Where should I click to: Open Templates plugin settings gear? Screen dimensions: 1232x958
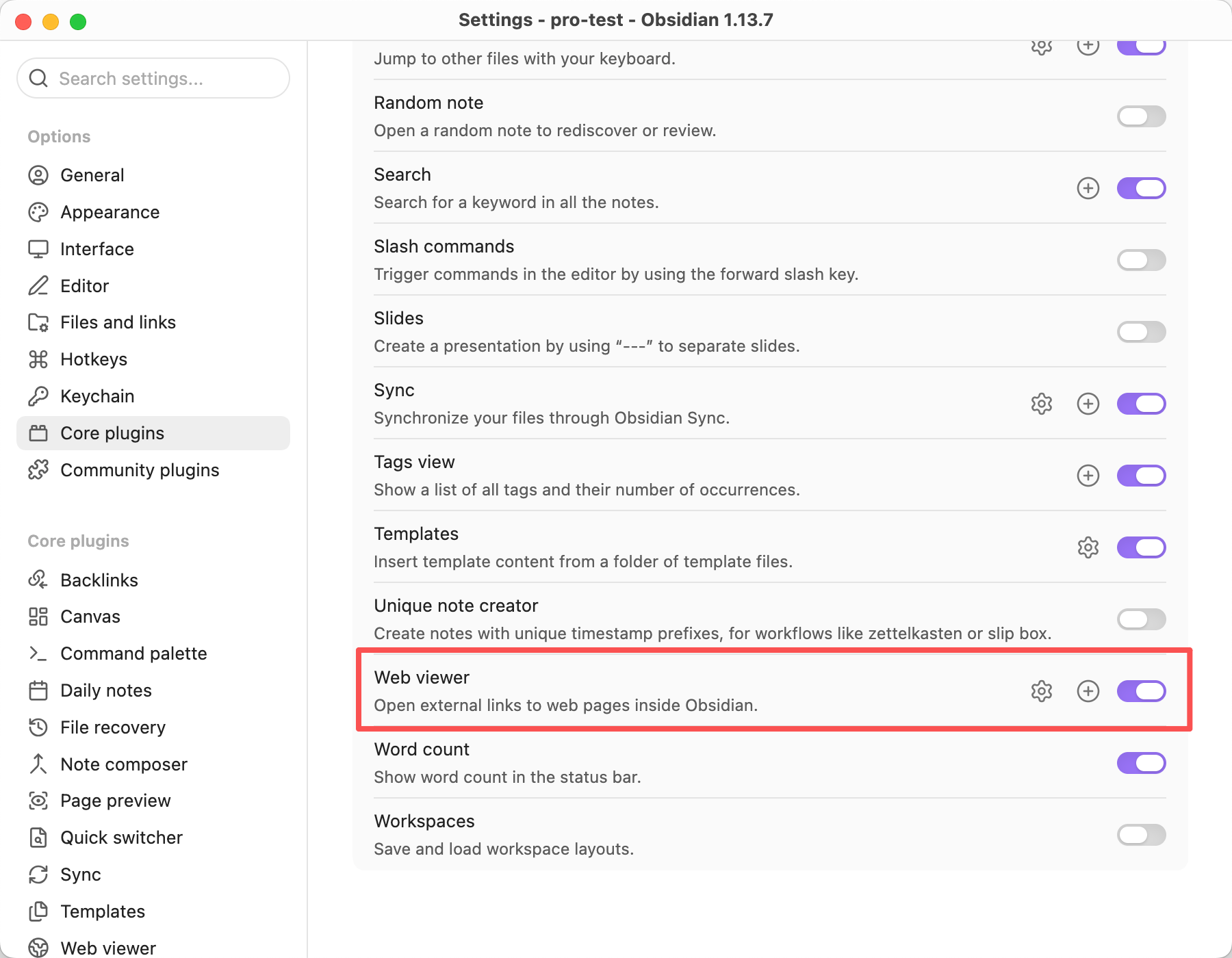[x=1088, y=547]
